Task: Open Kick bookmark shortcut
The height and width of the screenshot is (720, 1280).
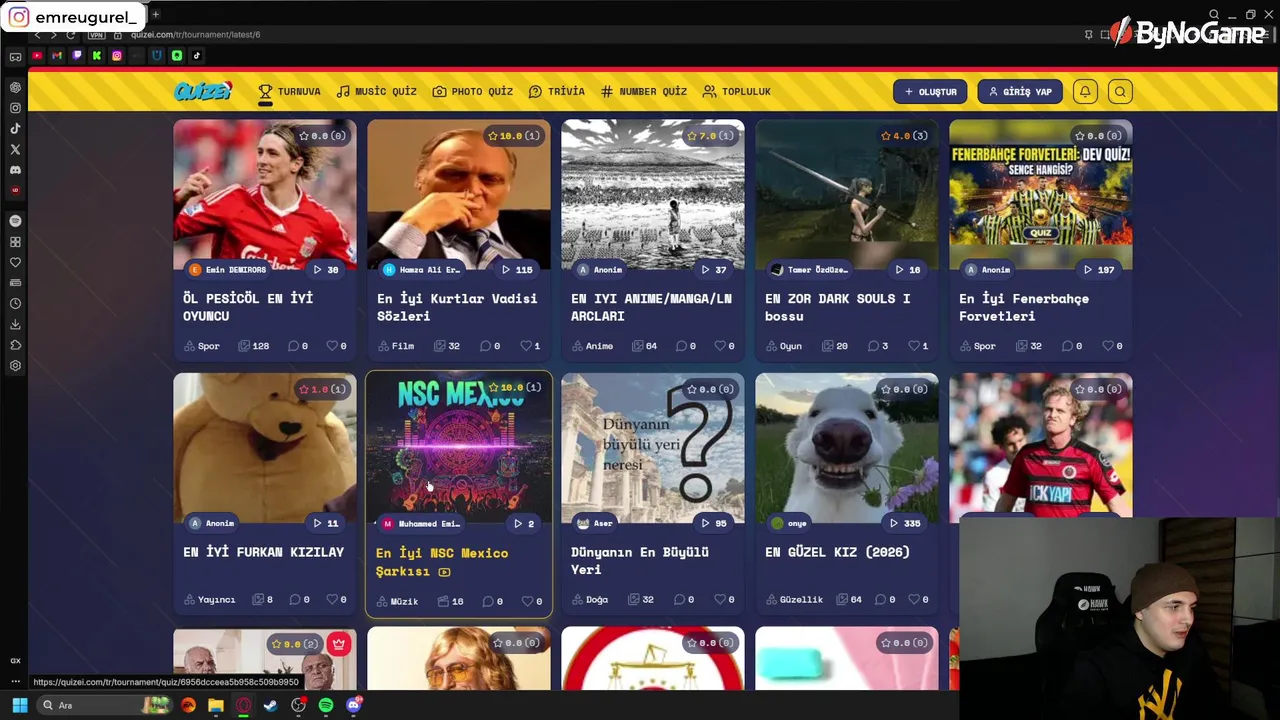Action: [x=97, y=56]
